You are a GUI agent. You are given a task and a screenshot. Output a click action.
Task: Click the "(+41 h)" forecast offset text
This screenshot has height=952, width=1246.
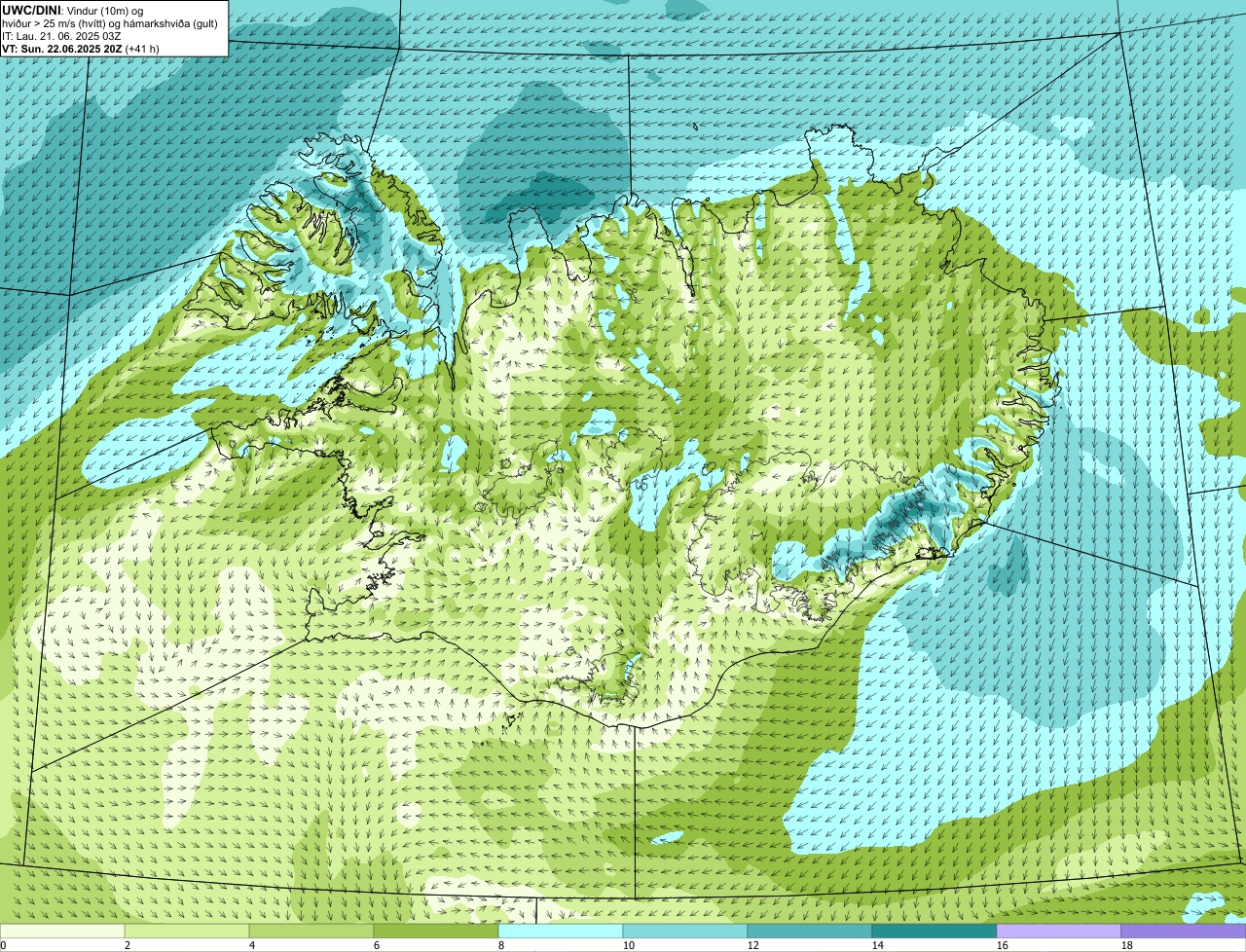(x=143, y=49)
